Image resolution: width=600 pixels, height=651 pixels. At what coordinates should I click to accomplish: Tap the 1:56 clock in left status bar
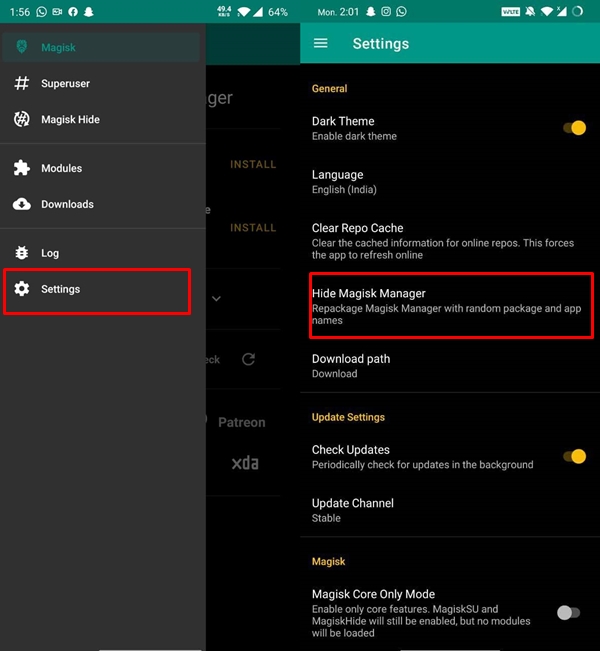click(x=20, y=12)
